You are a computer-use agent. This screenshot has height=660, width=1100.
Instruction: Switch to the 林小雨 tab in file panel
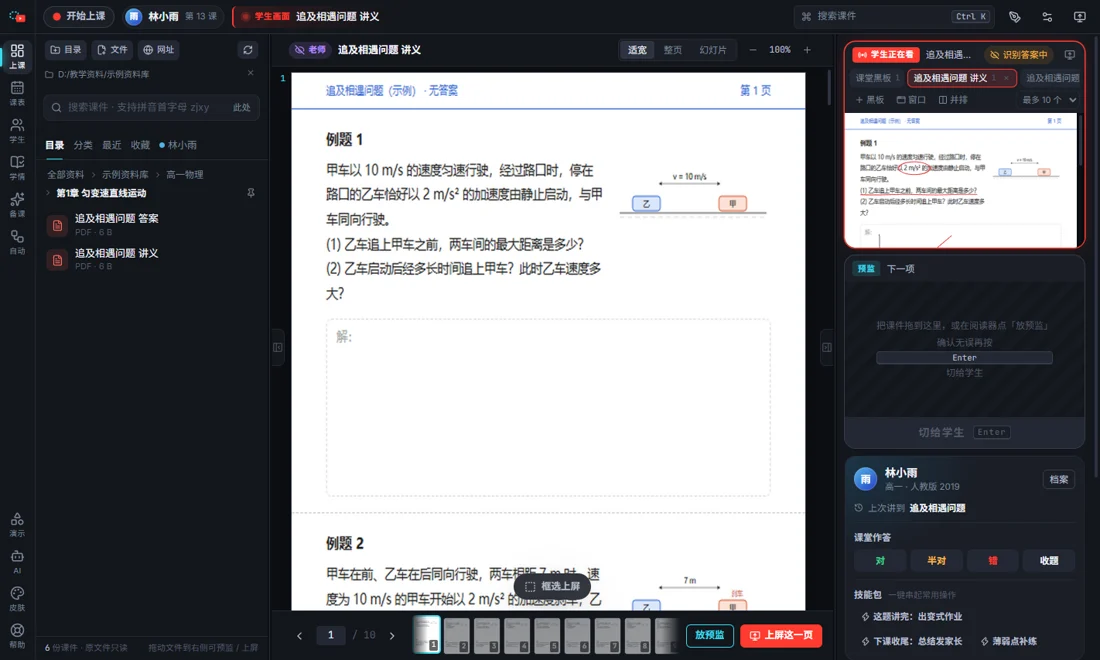pos(178,145)
